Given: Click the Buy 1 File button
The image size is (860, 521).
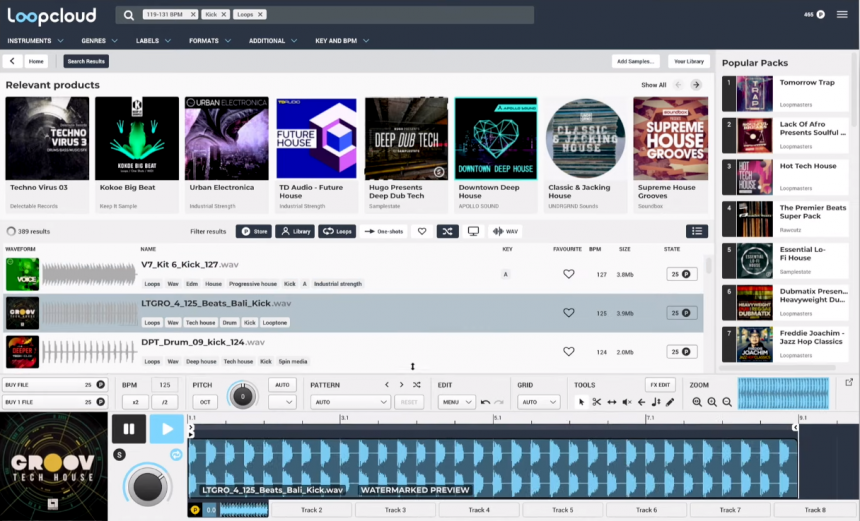Looking at the screenshot, I should [x=55, y=402].
